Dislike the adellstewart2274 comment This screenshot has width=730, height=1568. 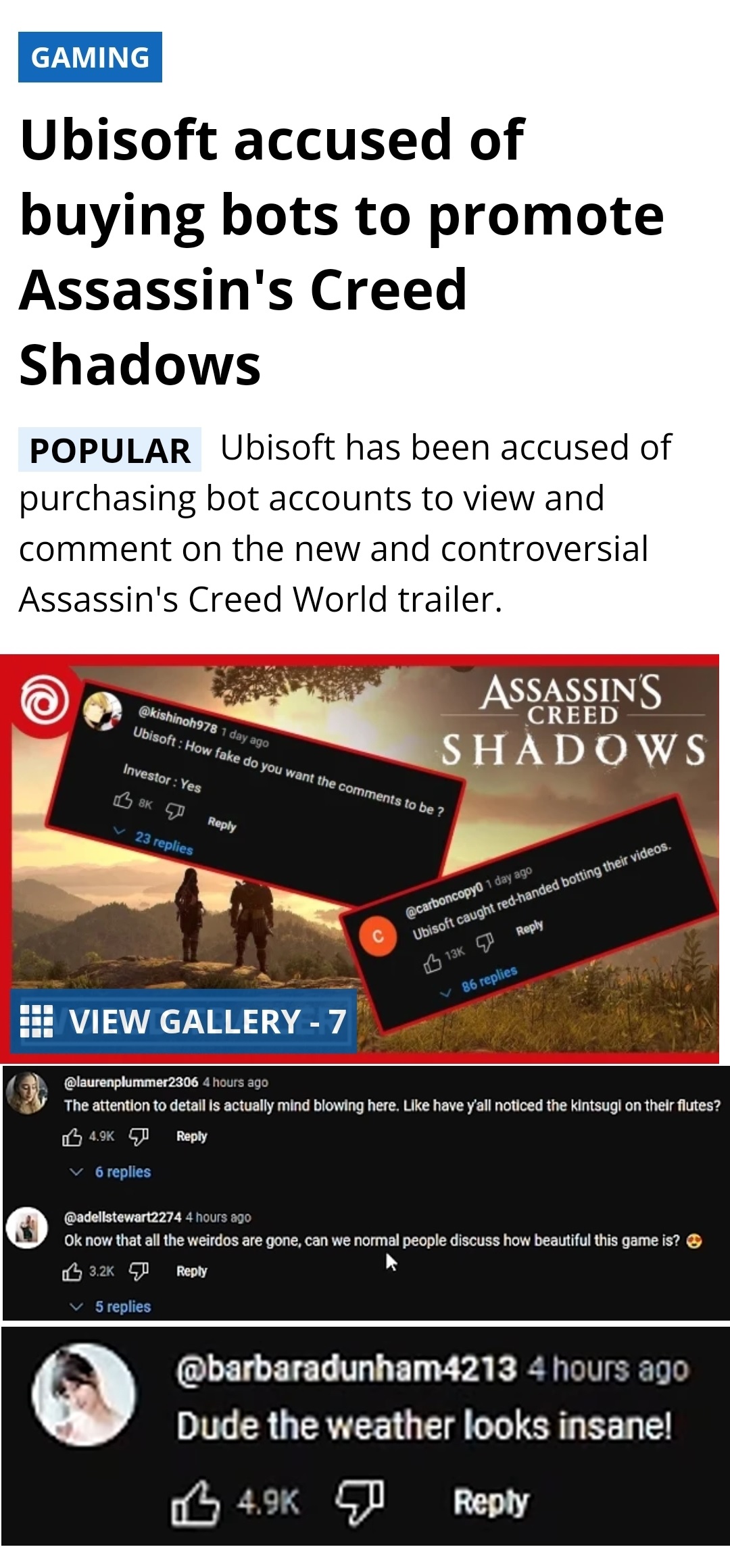(138, 1272)
